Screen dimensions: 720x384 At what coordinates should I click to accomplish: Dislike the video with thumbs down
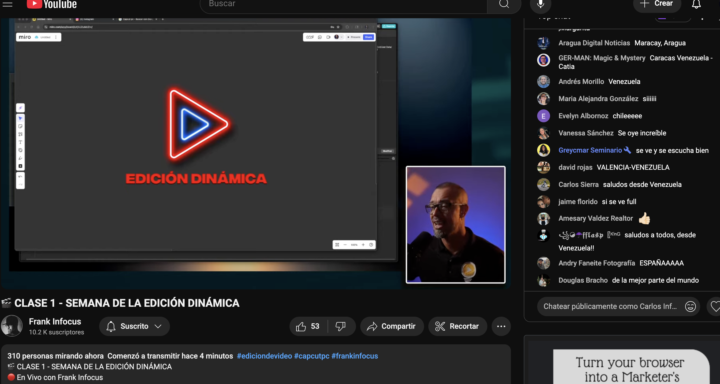(341, 326)
